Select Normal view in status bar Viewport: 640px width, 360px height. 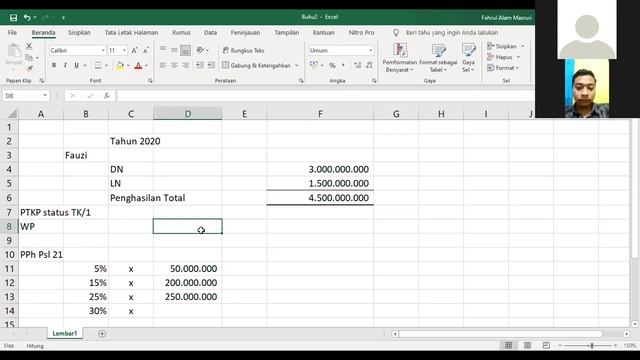tap(509, 345)
